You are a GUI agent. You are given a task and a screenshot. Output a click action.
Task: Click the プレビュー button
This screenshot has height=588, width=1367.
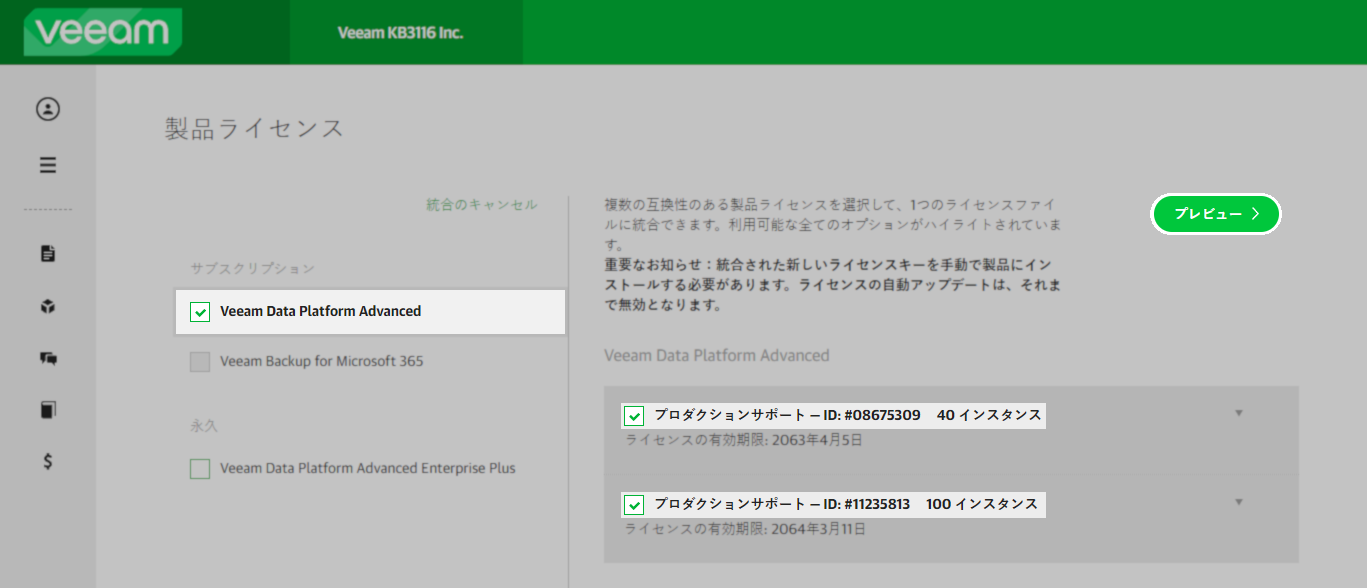point(1216,214)
